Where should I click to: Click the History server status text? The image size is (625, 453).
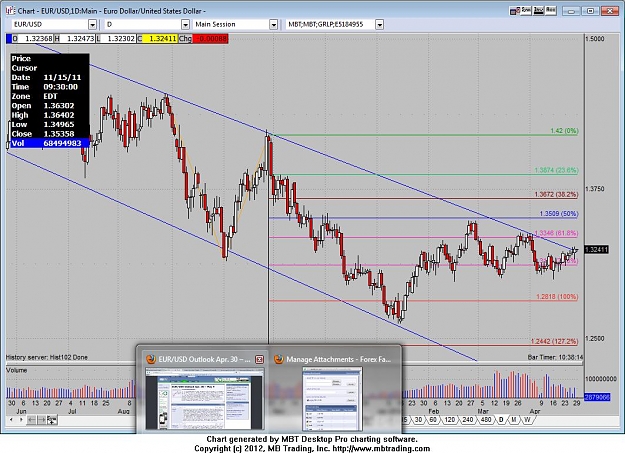[47, 357]
